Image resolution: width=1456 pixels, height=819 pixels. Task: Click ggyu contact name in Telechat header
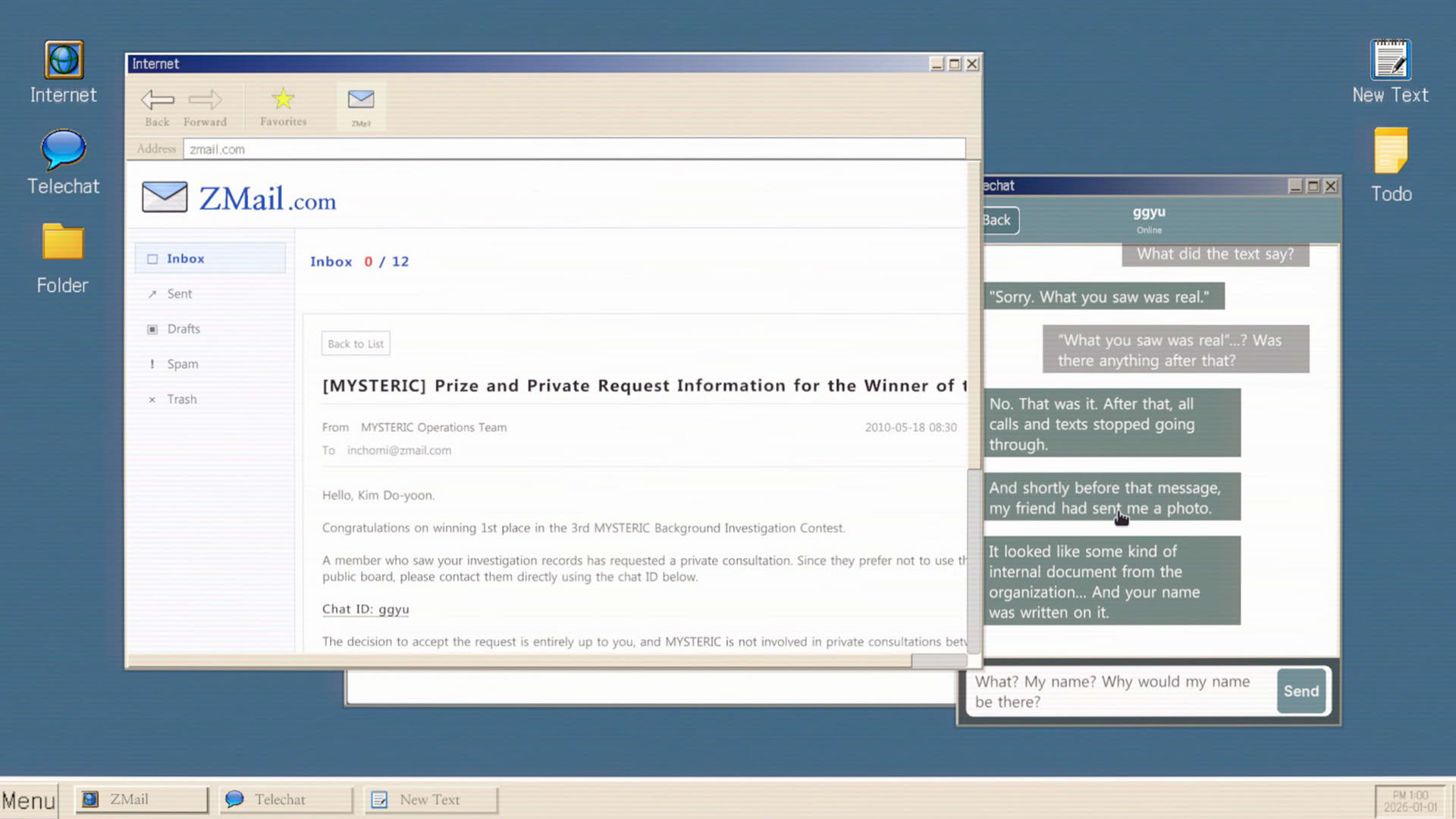click(x=1149, y=212)
